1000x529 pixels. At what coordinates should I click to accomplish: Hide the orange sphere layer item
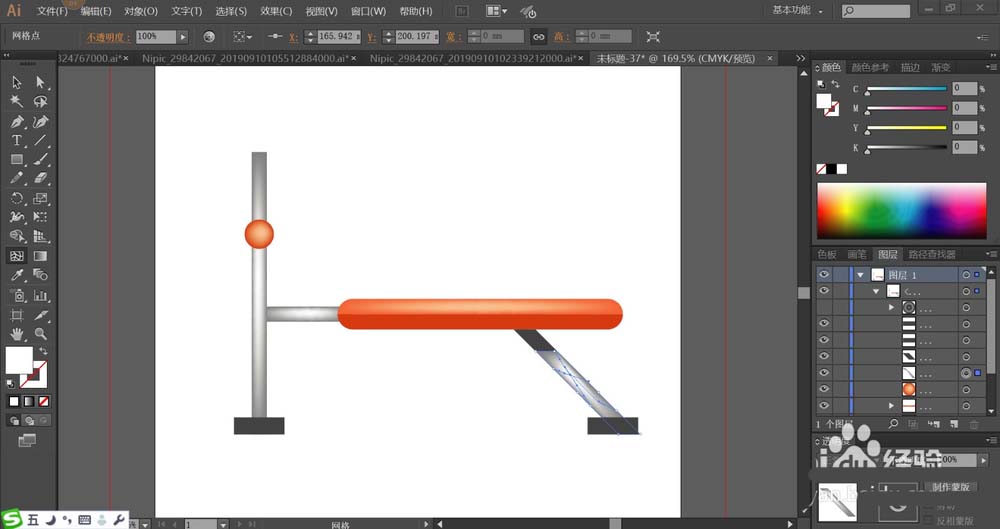click(824, 389)
